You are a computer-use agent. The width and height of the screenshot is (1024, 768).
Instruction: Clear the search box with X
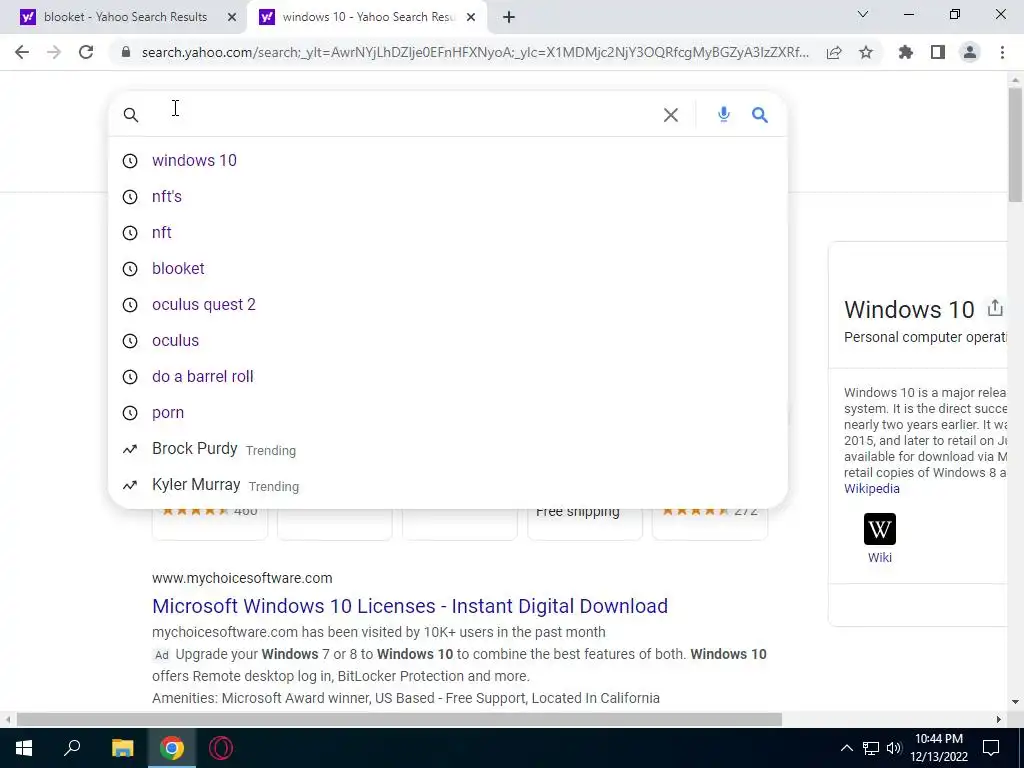click(x=671, y=115)
